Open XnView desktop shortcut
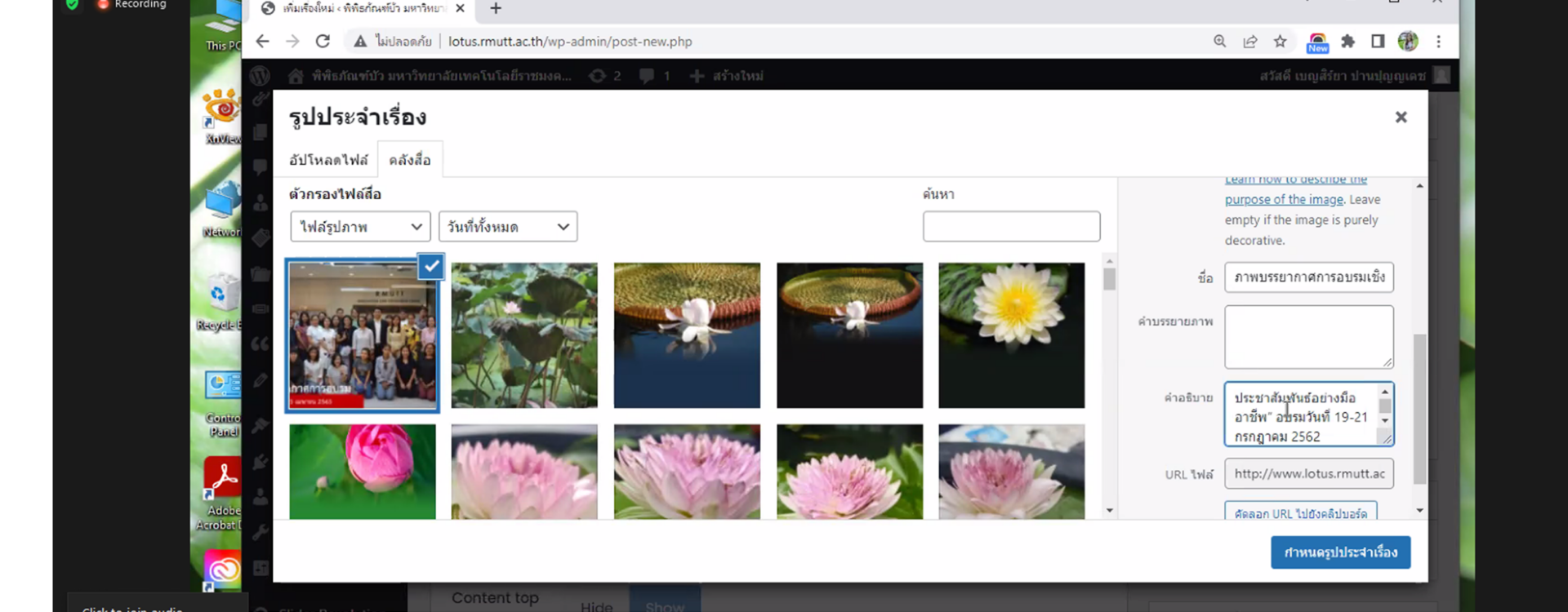The height and width of the screenshot is (612, 1568). (222, 116)
